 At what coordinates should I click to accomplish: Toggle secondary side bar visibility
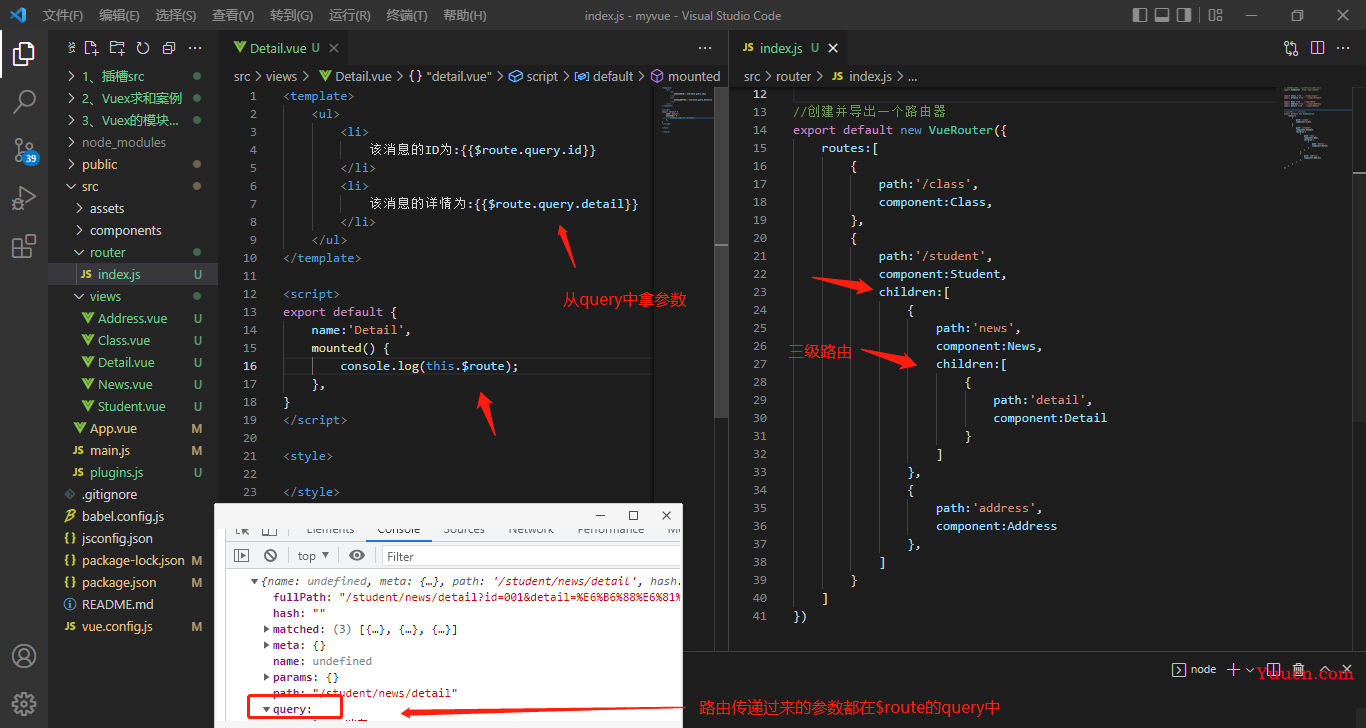tap(1185, 15)
